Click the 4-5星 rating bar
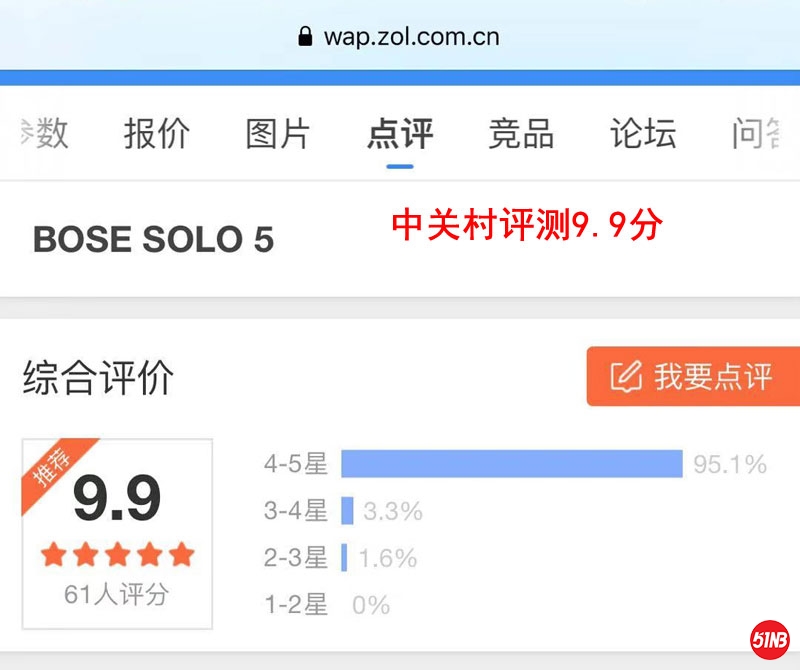800x670 pixels. point(511,464)
